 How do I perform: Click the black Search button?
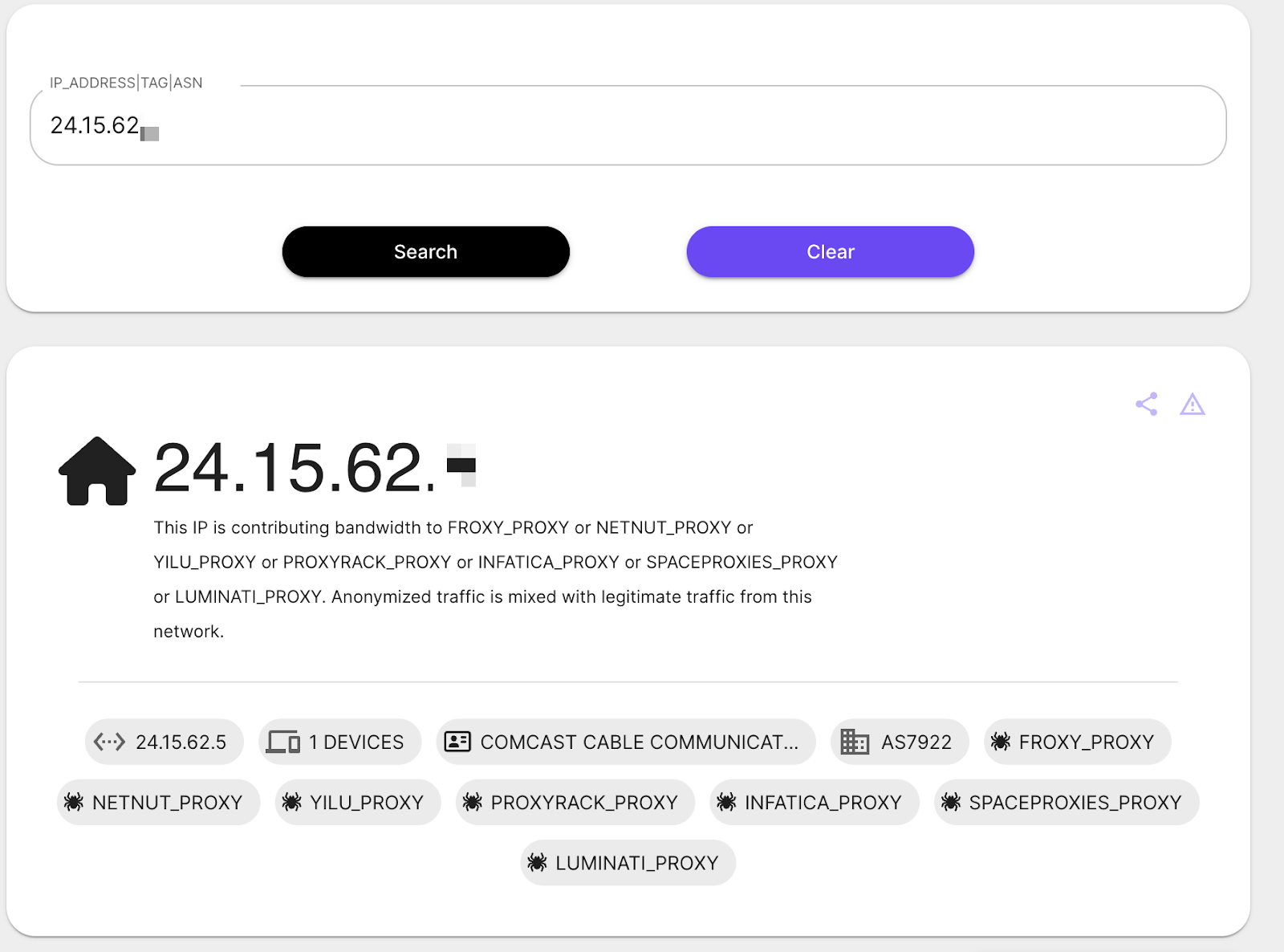(426, 252)
